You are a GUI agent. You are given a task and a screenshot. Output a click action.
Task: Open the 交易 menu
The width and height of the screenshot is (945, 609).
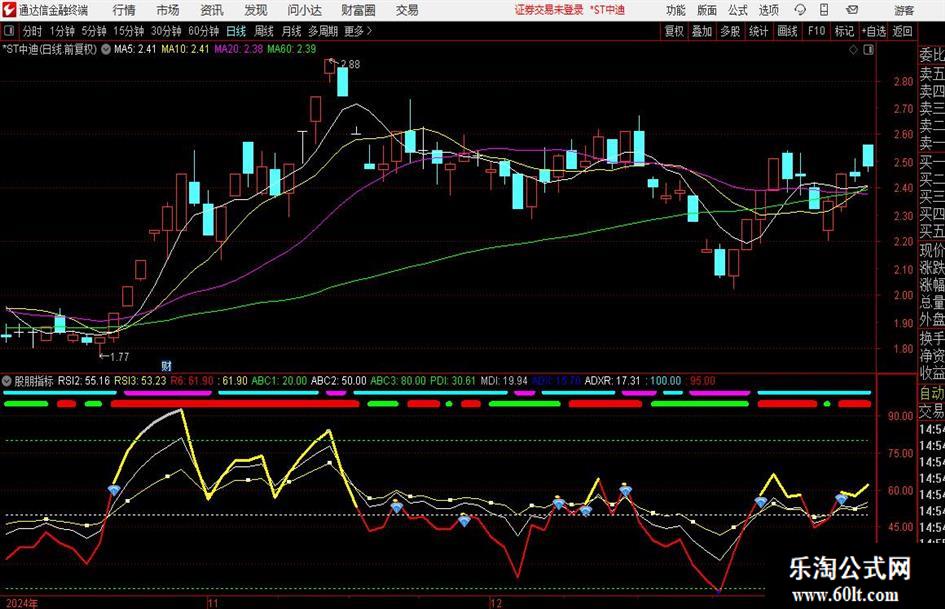coord(407,10)
